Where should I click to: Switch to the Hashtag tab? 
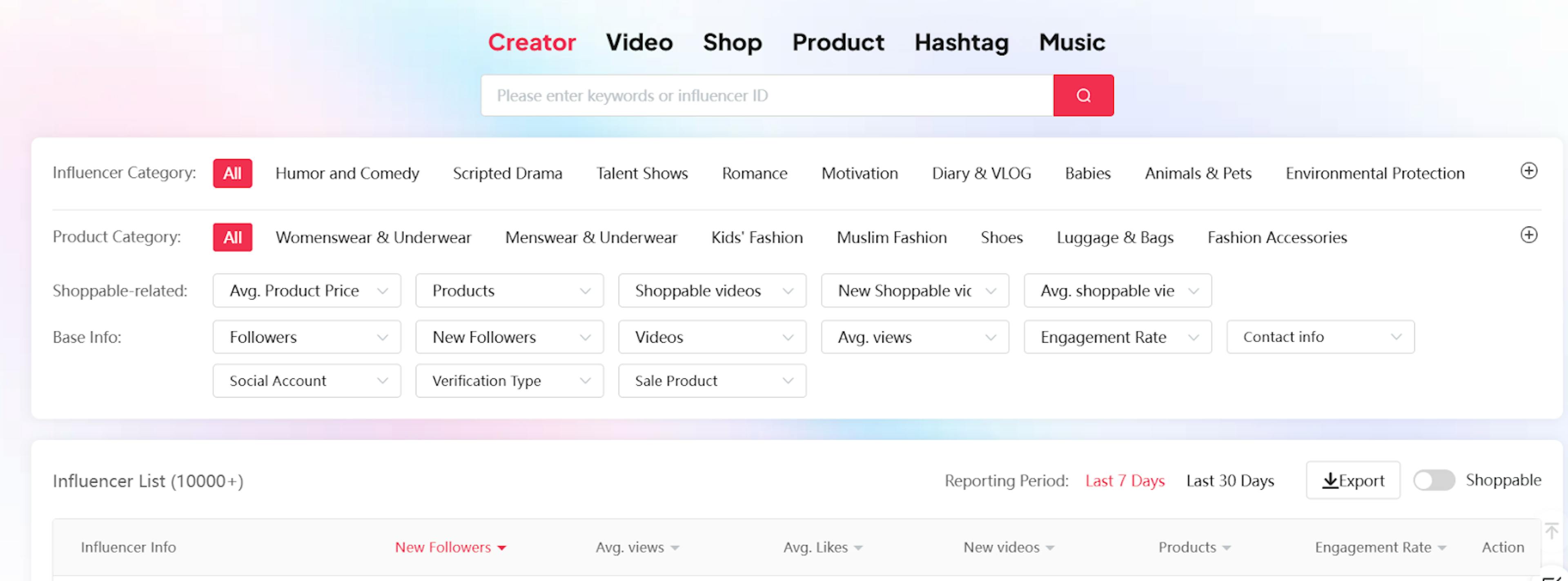point(961,42)
